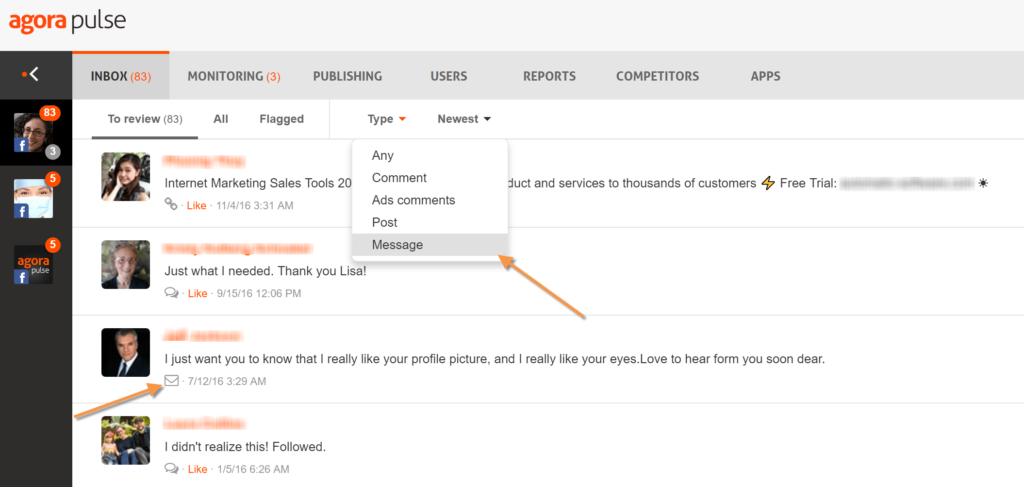Click the author name above the Internet Marketing post
Screen dimensions: 1024x487
pos(204,161)
